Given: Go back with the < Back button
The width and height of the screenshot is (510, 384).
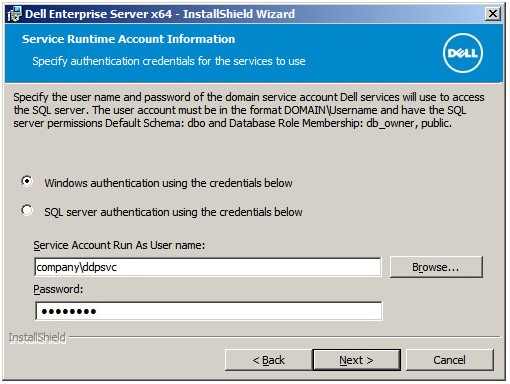Looking at the screenshot, I should tap(269, 360).
